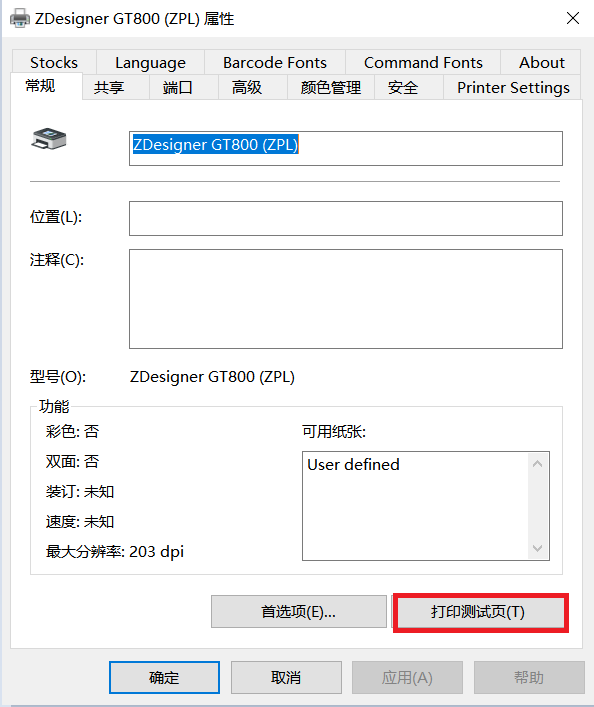Screen dimensions: 594x707
Task: Click the 打印测试页(T) button
Action: [478, 612]
